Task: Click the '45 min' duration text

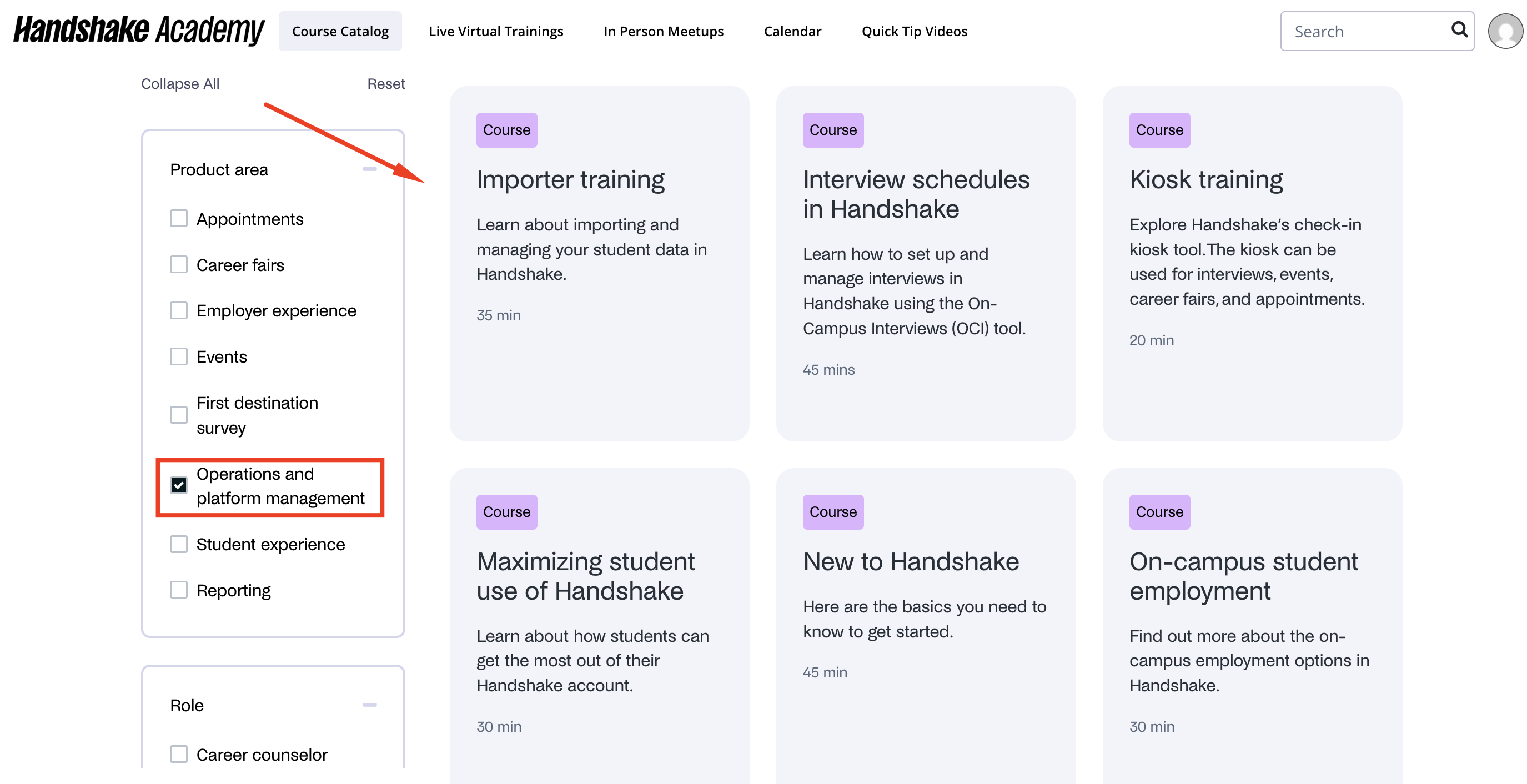Action: tap(825, 672)
